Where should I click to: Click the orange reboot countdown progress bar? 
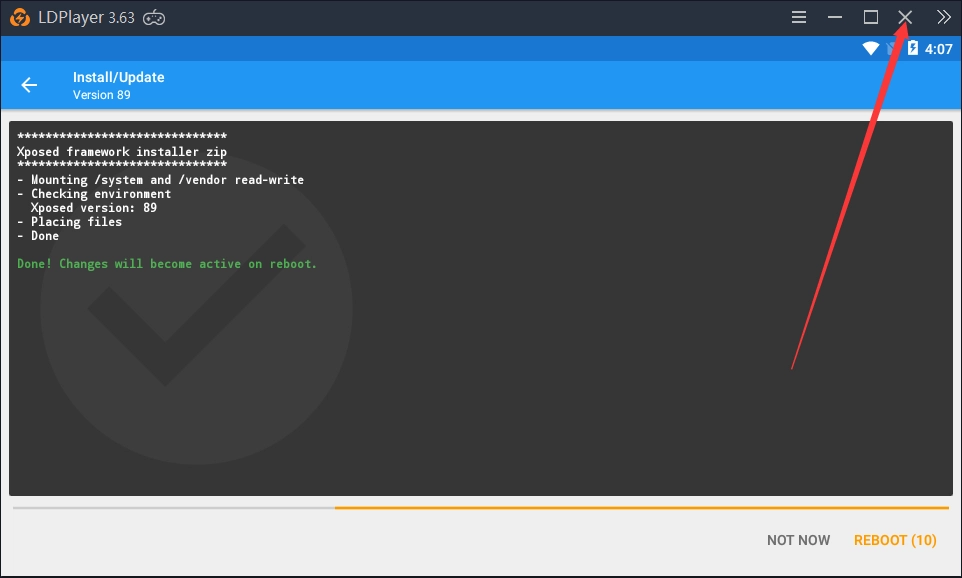click(x=640, y=507)
